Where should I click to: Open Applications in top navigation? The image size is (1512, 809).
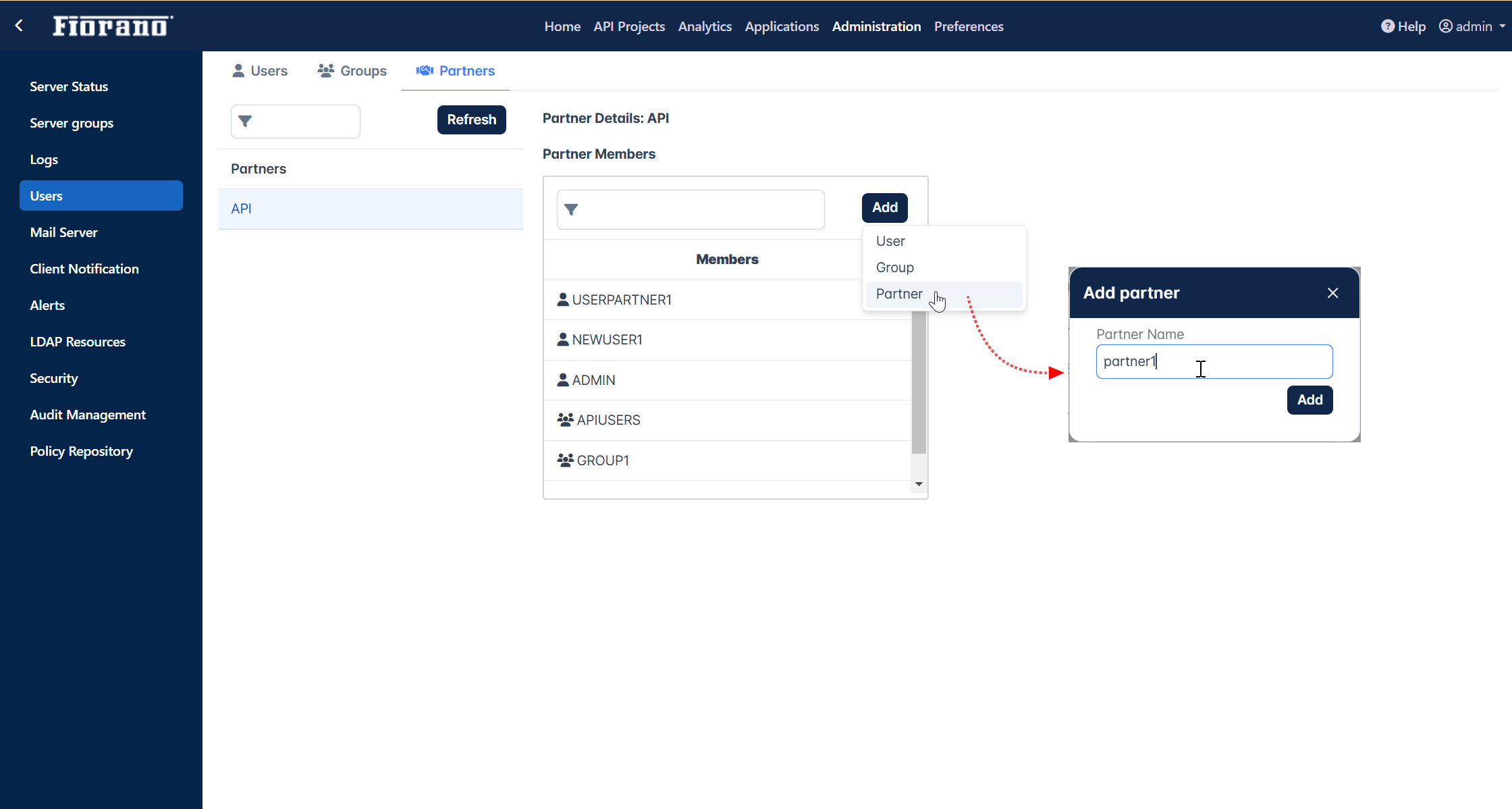[782, 26]
